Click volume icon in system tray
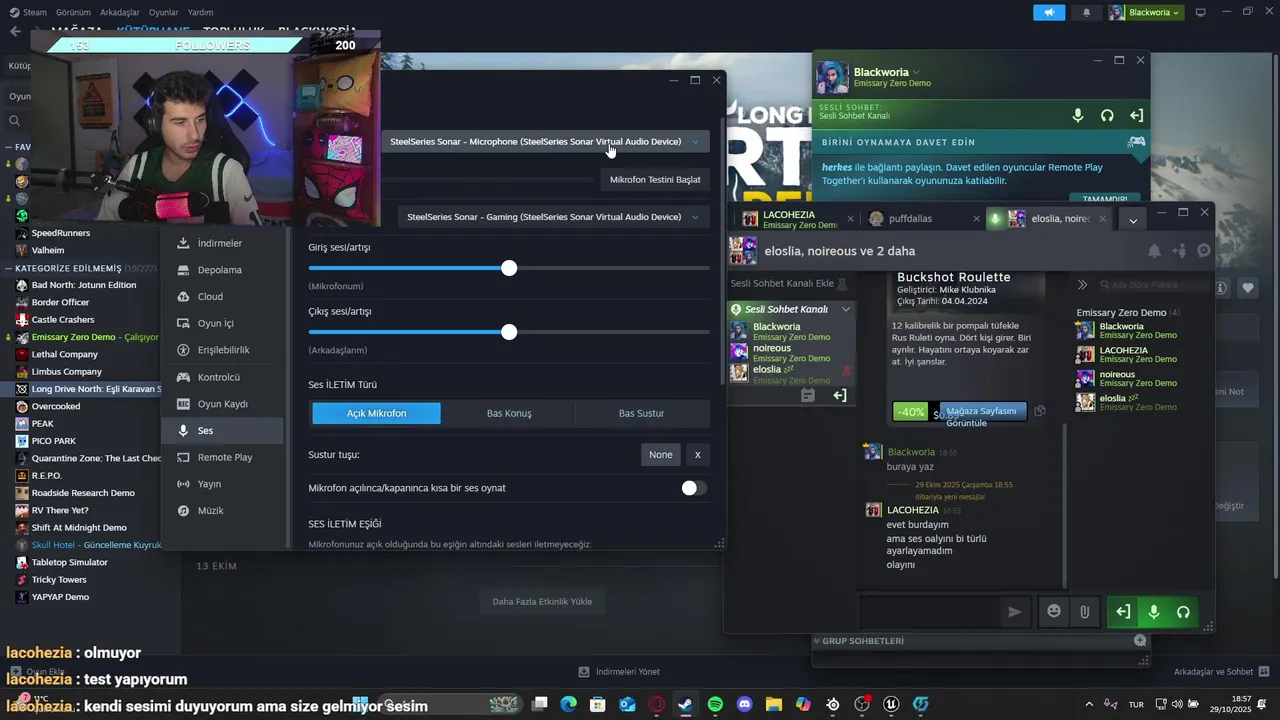This screenshot has height=720, width=1280. 1176,704
